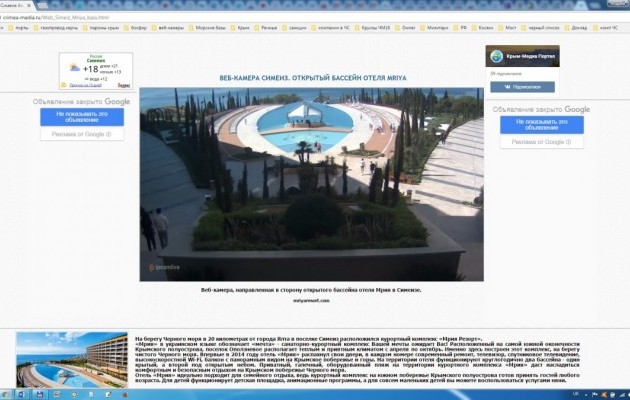Click the Mriya Resort hotel thumbnail photo
Viewport: 630px width, 400px height.
pos(72,359)
